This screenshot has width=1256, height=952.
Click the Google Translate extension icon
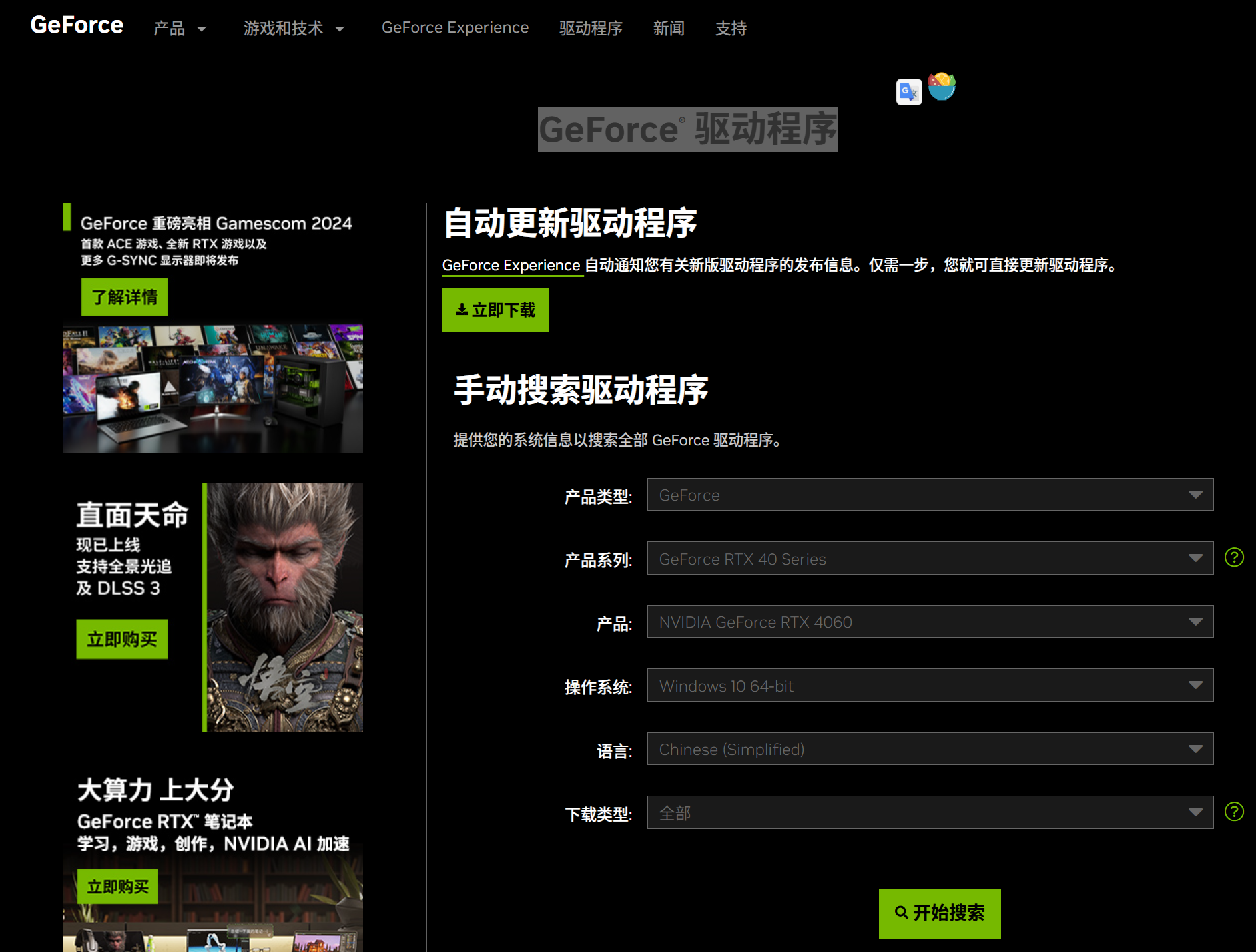909,92
